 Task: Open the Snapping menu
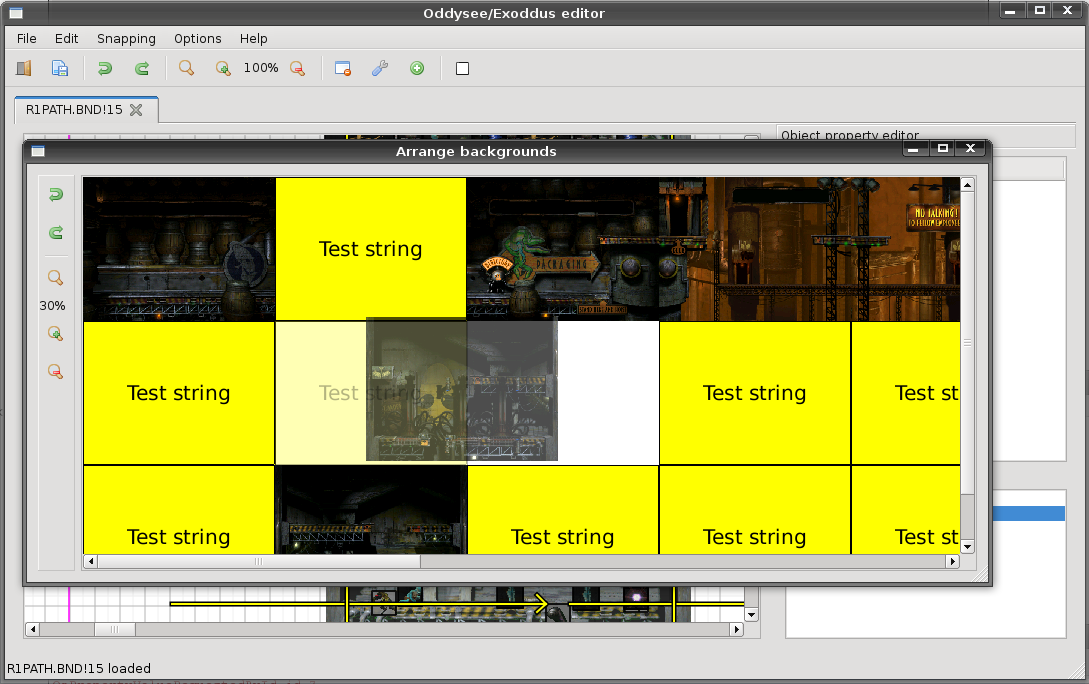(126, 38)
